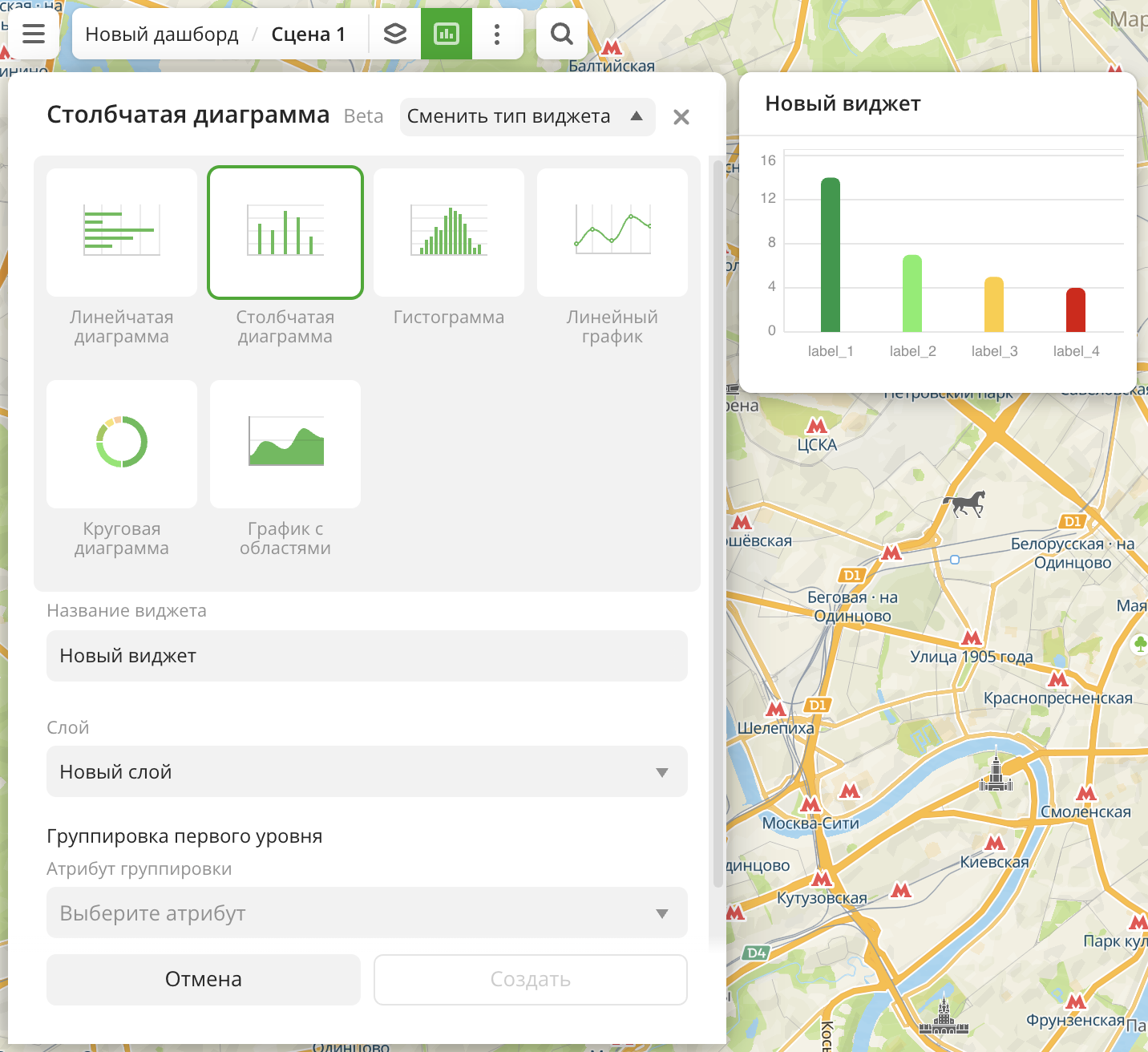The height and width of the screenshot is (1052, 1148).
Task: Click the Краснопресненская metro icon
Action: (1058, 680)
